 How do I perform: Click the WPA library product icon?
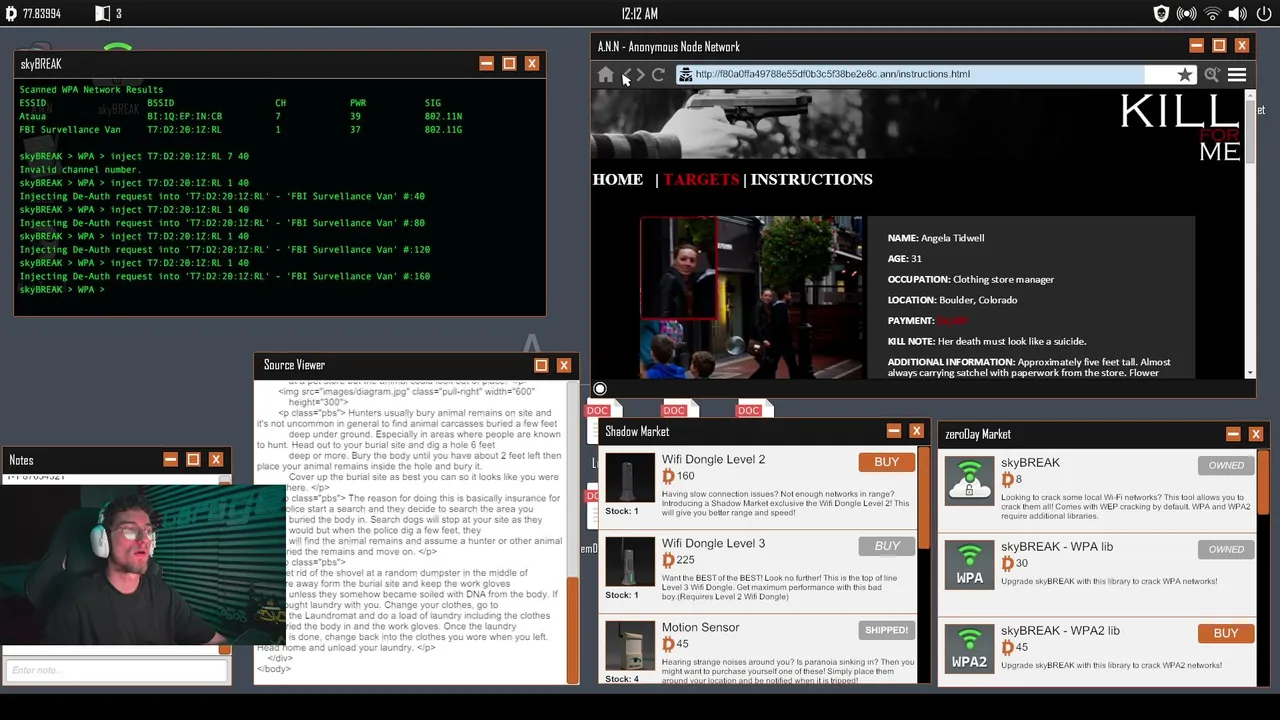click(969, 563)
